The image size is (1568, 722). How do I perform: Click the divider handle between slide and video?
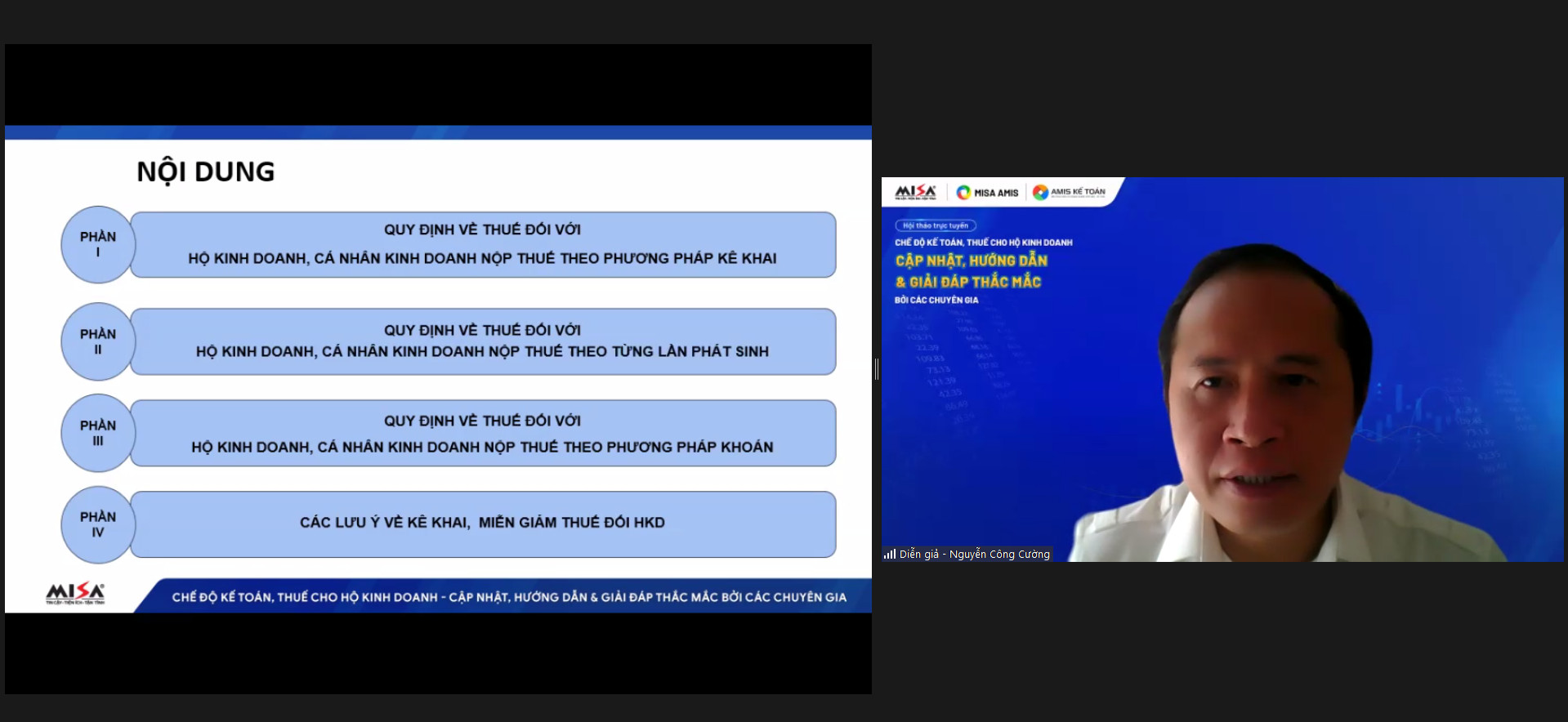pos(876,369)
